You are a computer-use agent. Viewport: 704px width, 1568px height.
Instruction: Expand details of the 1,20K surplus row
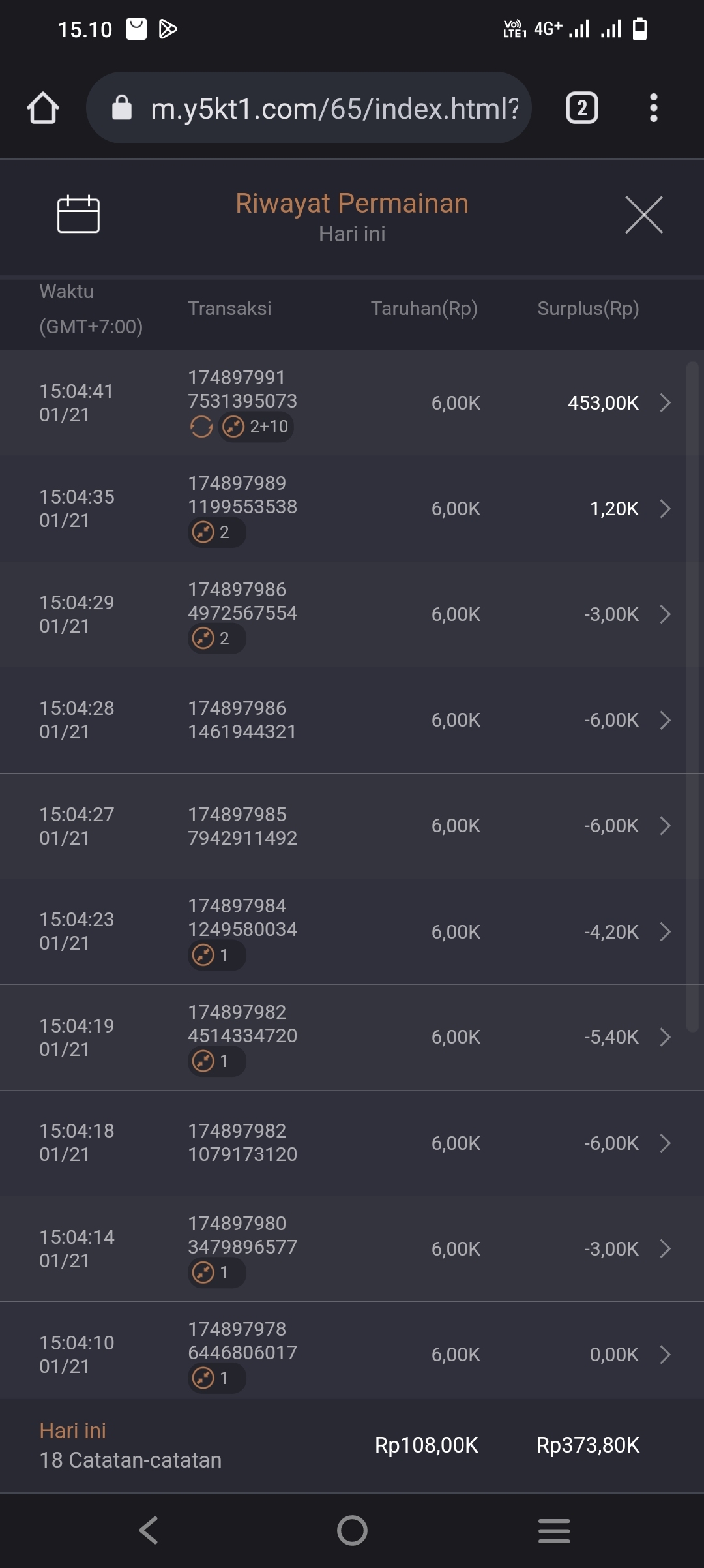tap(665, 509)
